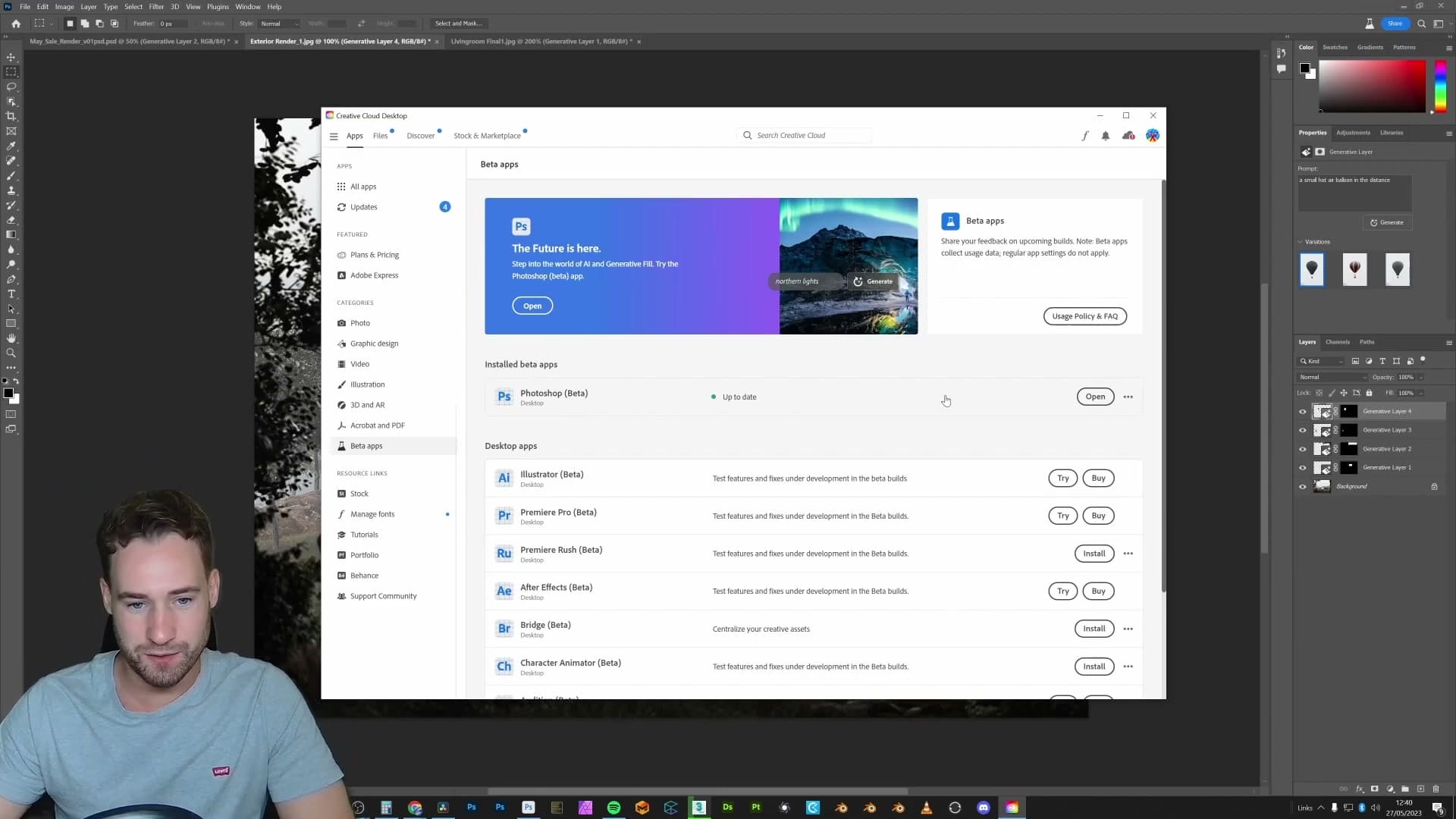Viewport: 1456px width, 819px height.
Task: Hide Generative Layer 1 visibility eye
Action: click(1303, 468)
